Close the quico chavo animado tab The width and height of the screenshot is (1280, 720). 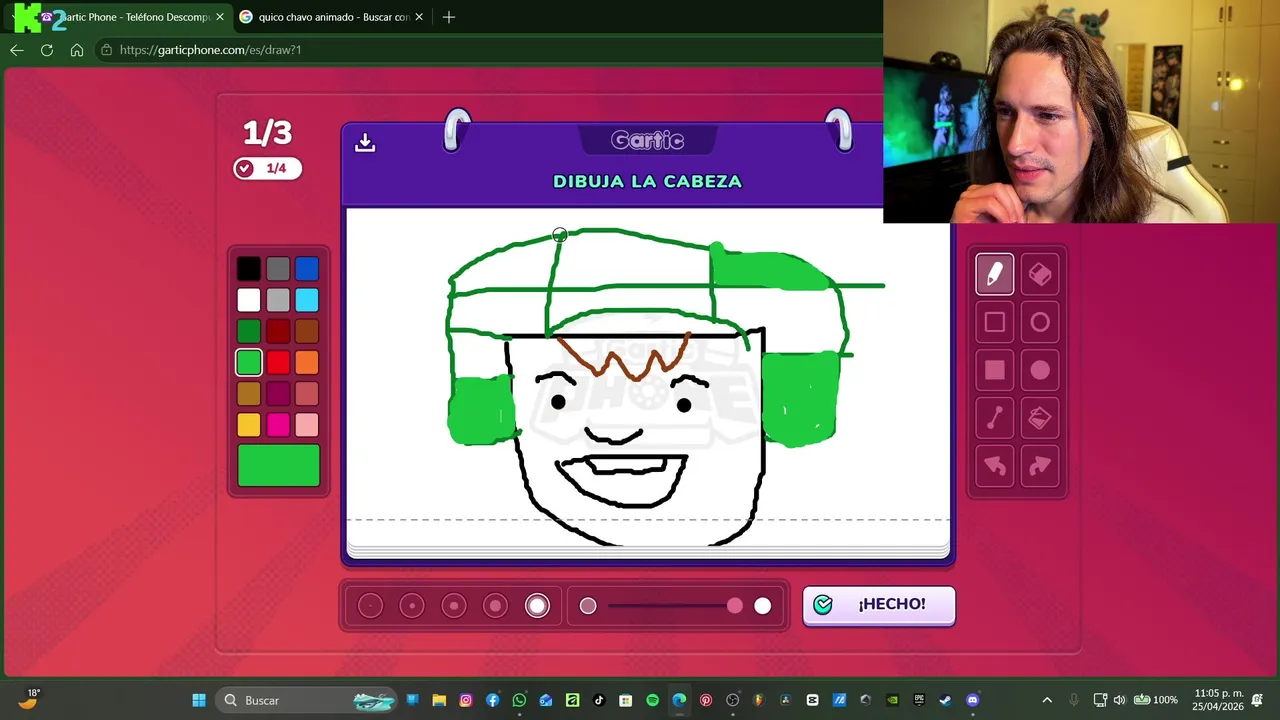pyautogui.click(x=419, y=17)
